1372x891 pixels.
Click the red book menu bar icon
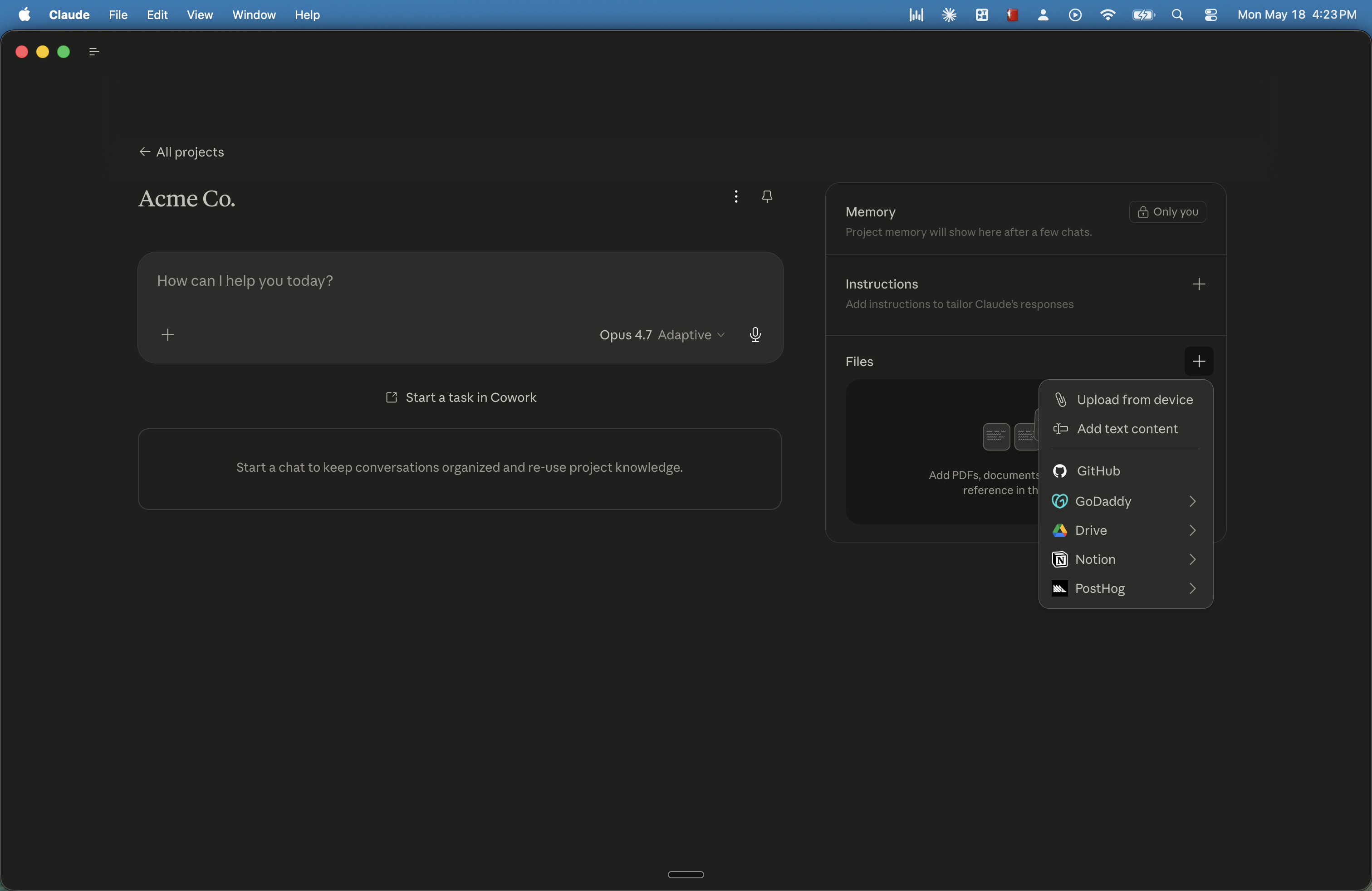pos(1012,15)
